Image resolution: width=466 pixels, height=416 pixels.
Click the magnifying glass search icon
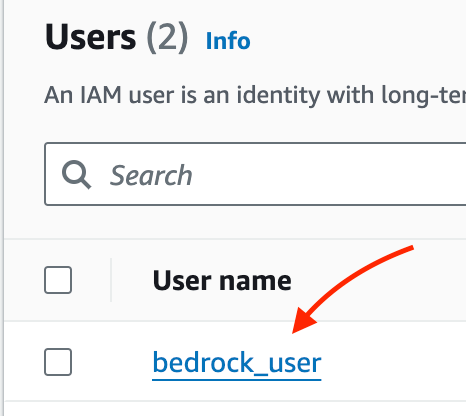click(76, 174)
